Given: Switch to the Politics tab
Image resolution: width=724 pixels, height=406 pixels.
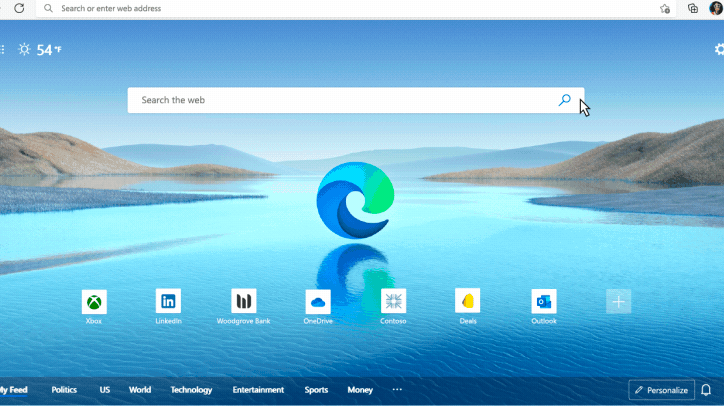Looking at the screenshot, I should (64, 390).
